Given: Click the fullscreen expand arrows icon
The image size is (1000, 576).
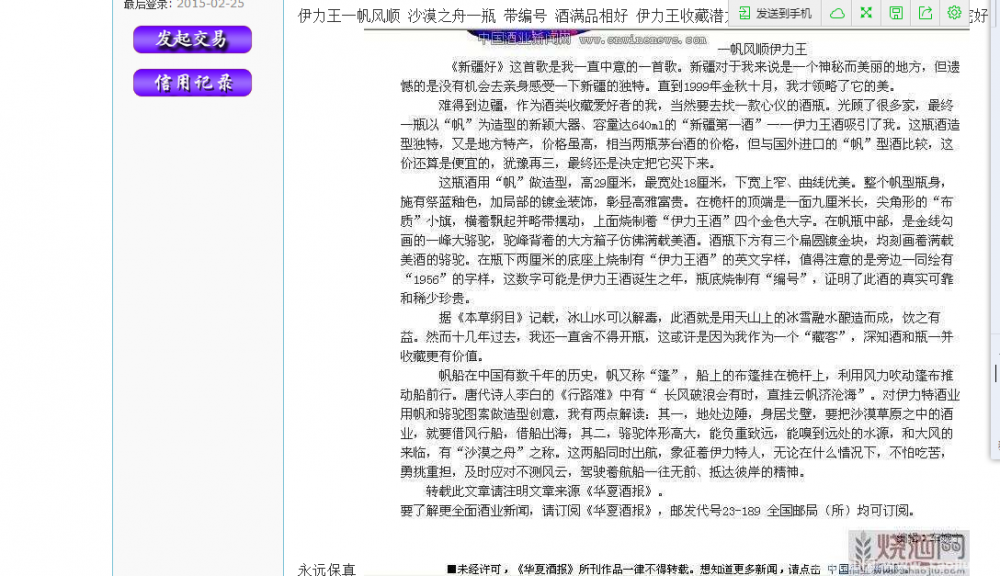Looking at the screenshot, I should (x=866, y=13).
